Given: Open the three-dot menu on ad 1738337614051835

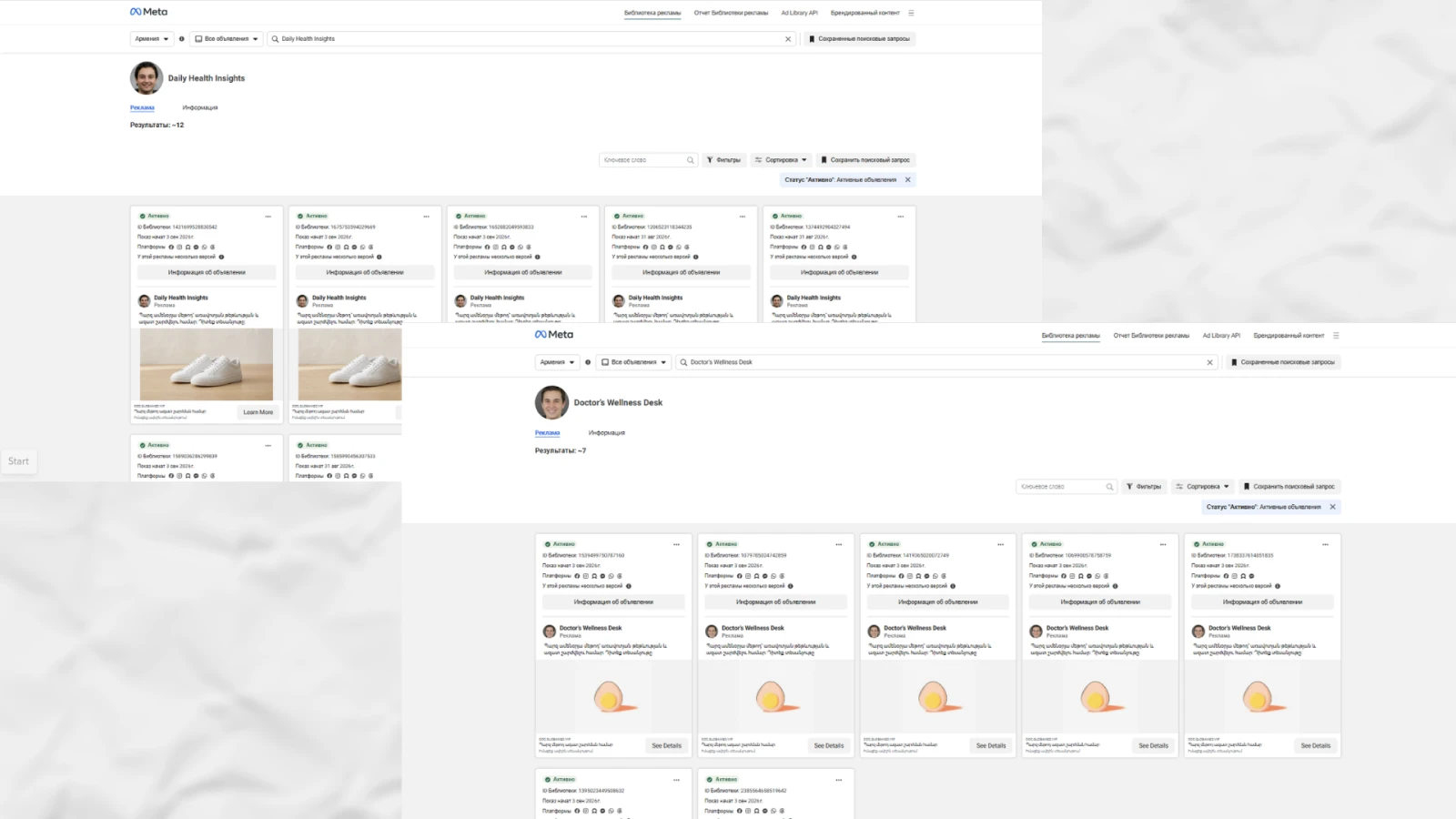Looking at the screenshot, I should click(1325, 544).
